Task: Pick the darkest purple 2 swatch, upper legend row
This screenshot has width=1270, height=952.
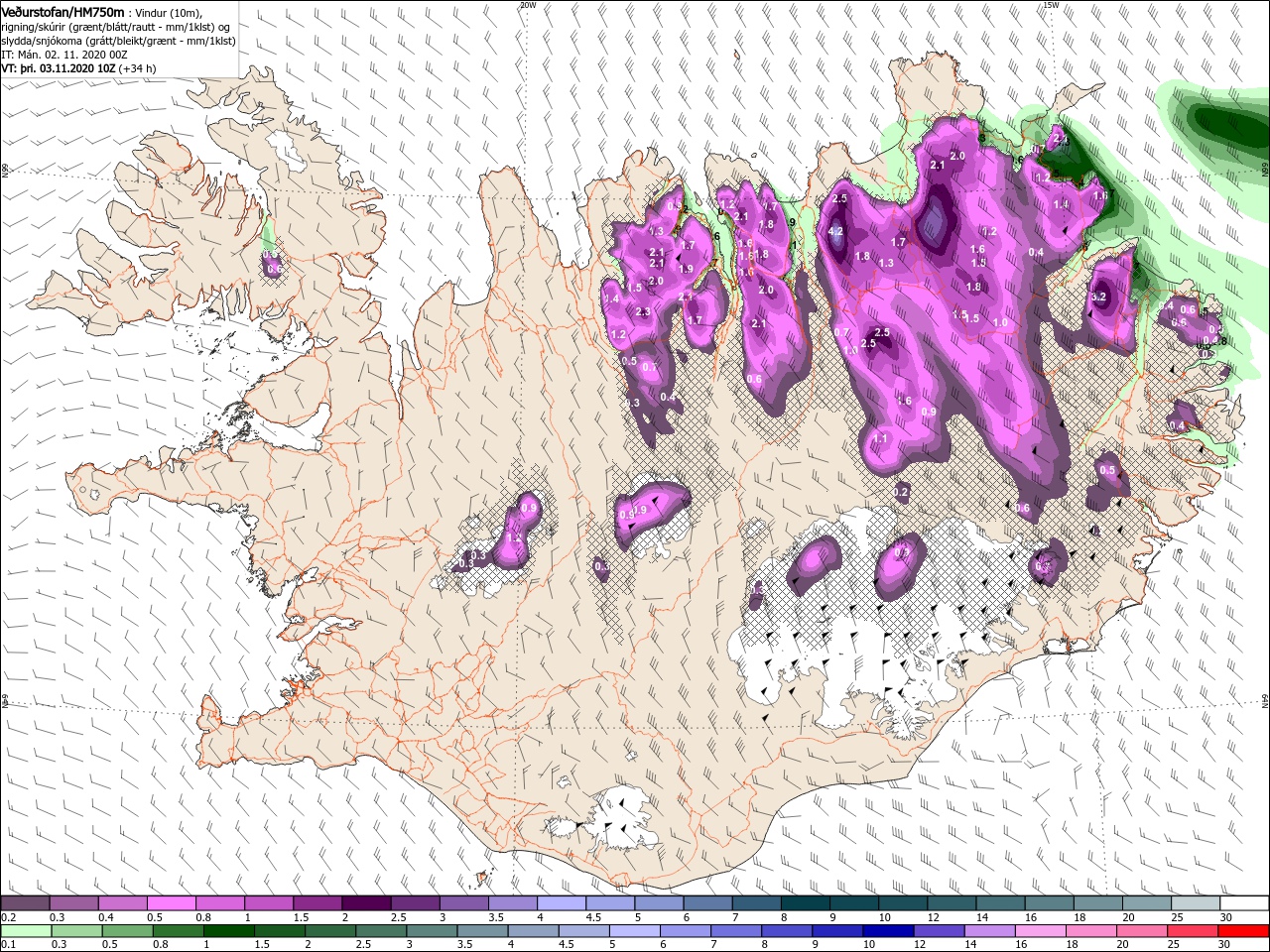Action: point(366,903)
